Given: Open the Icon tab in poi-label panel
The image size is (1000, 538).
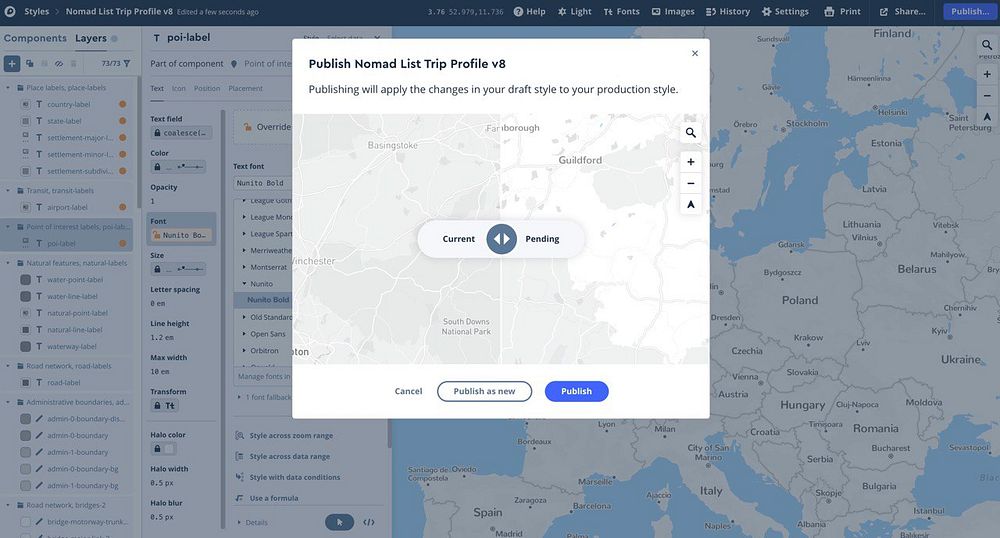Looking at the screenshot, I should pyautogui.click(x=179, y=89).
